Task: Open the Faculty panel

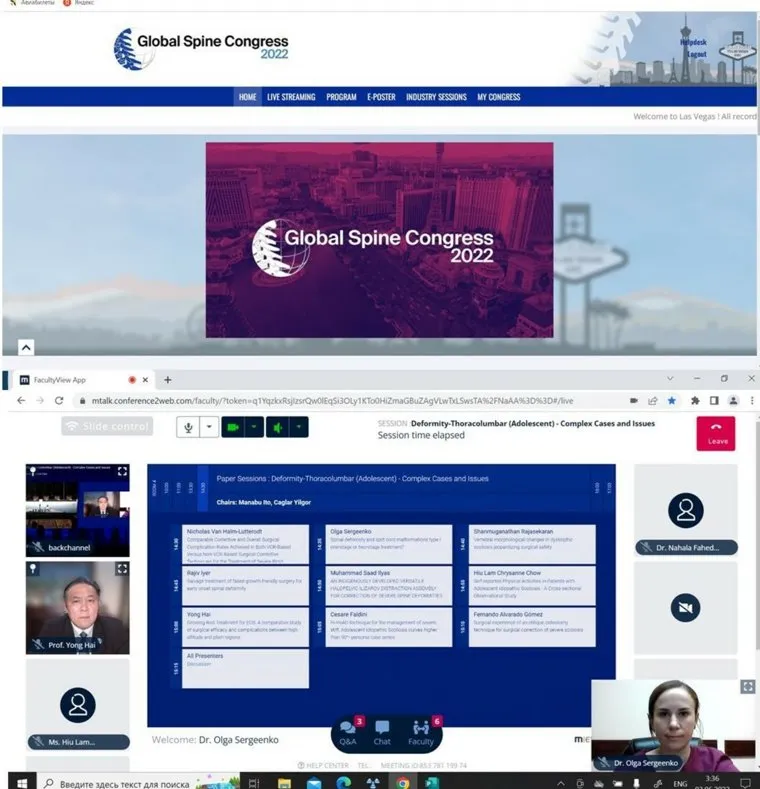Action: click(x=421, y=733)
